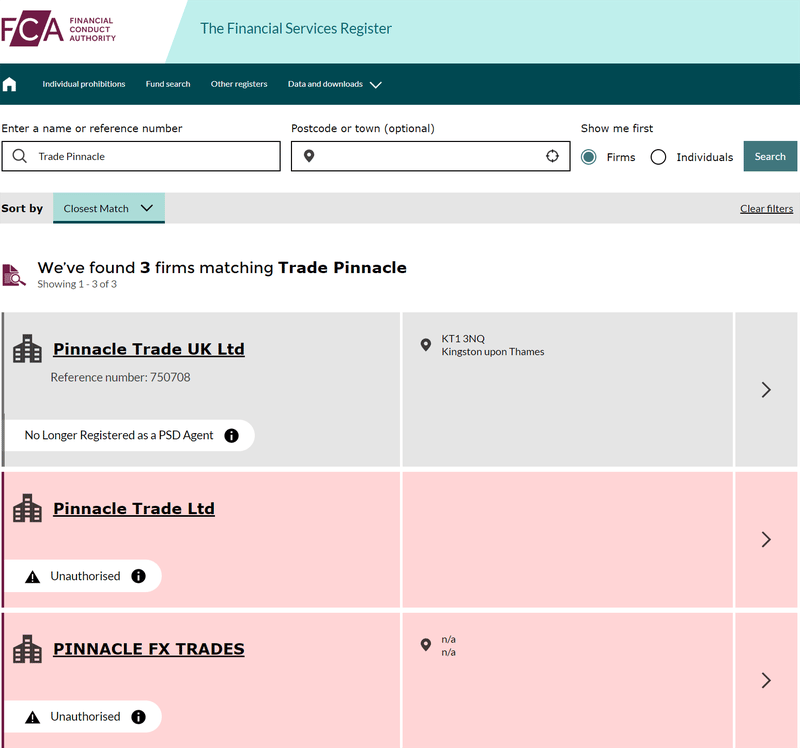This screenshot has height=748, width=800.
Task: Open PINNACLE FX TRADES via right chevron
Action: coord(766,680)
